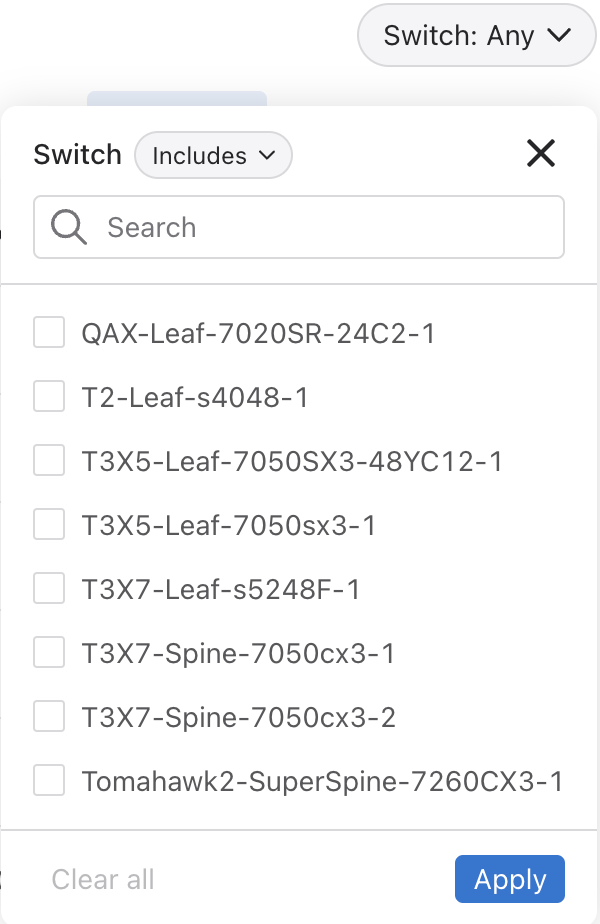The image size is (600, 924).
Task: Check the Tomahawk2-SuperSpine-7260CX3-1 checkbox
Action: [49, 780]
